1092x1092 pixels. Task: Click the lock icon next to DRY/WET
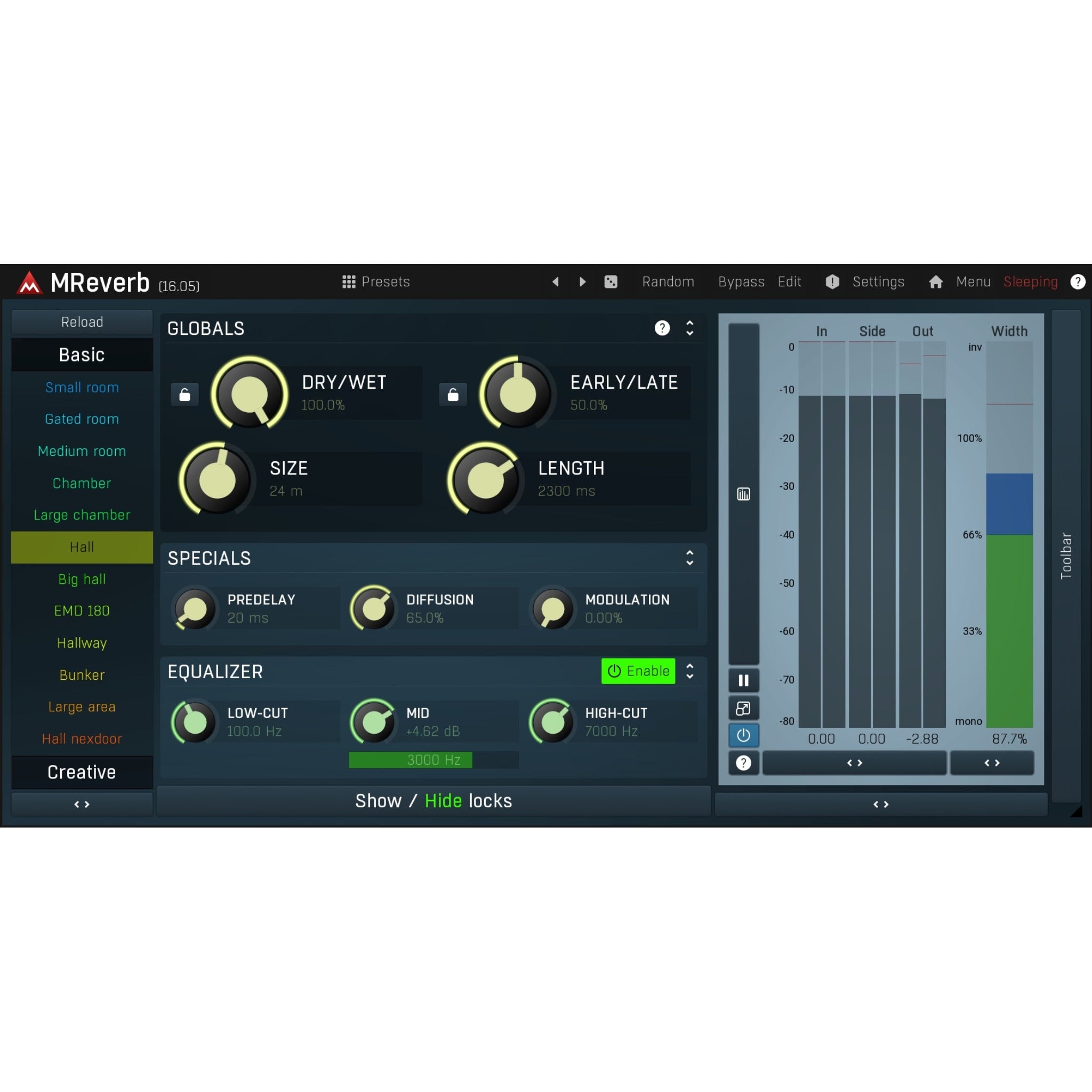(x=184, y=395)
